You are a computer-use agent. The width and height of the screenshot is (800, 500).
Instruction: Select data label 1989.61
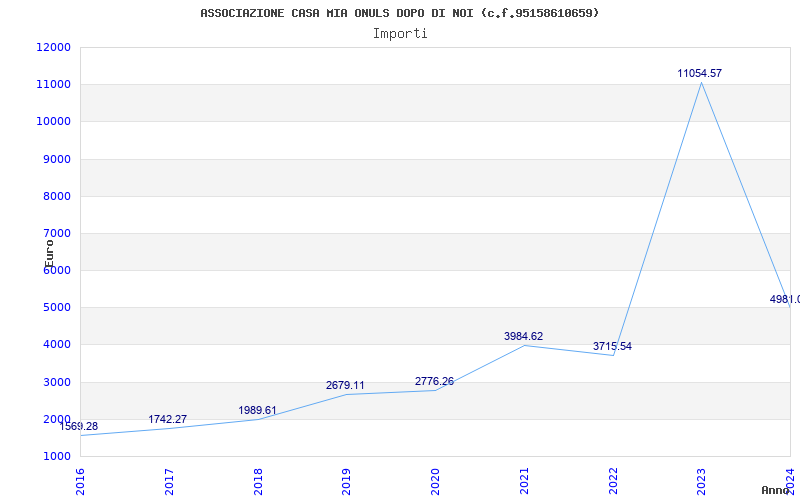(257, 411)
